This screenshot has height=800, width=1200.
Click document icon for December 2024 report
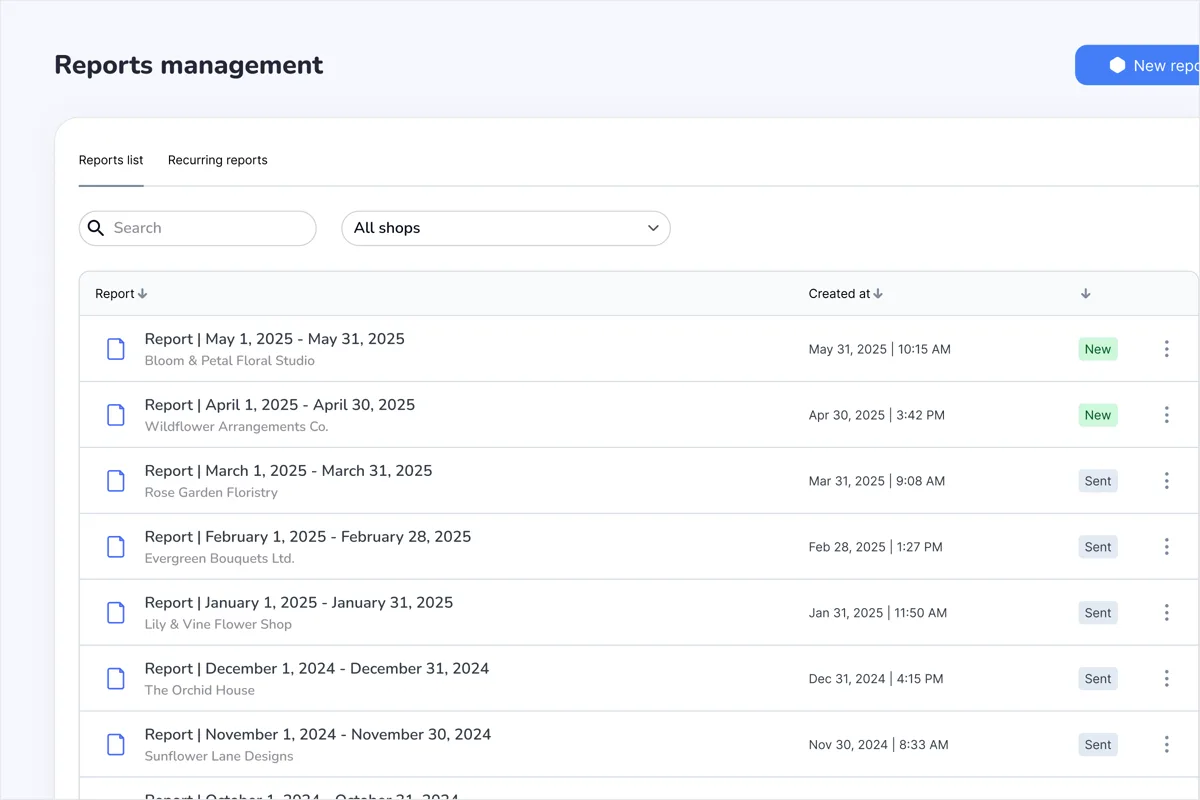116,679
